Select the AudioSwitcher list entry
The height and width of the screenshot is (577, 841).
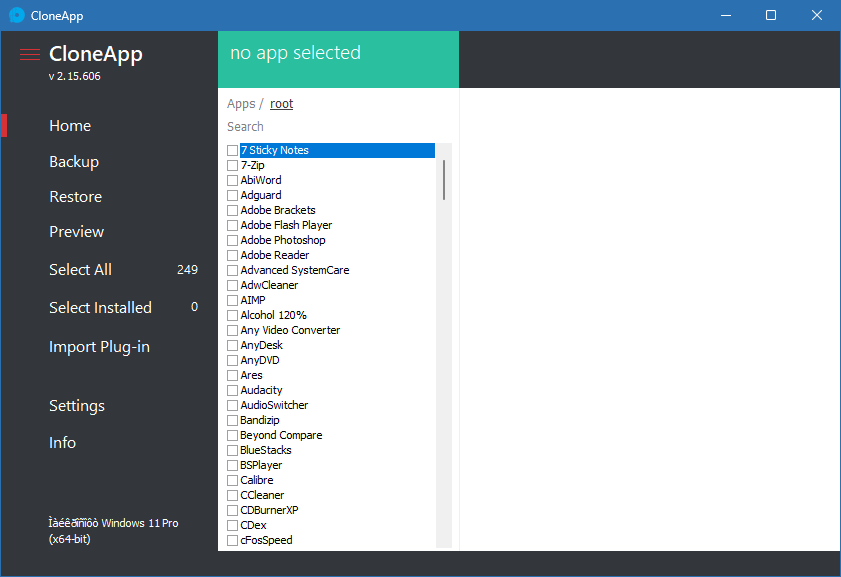(274, 405)
